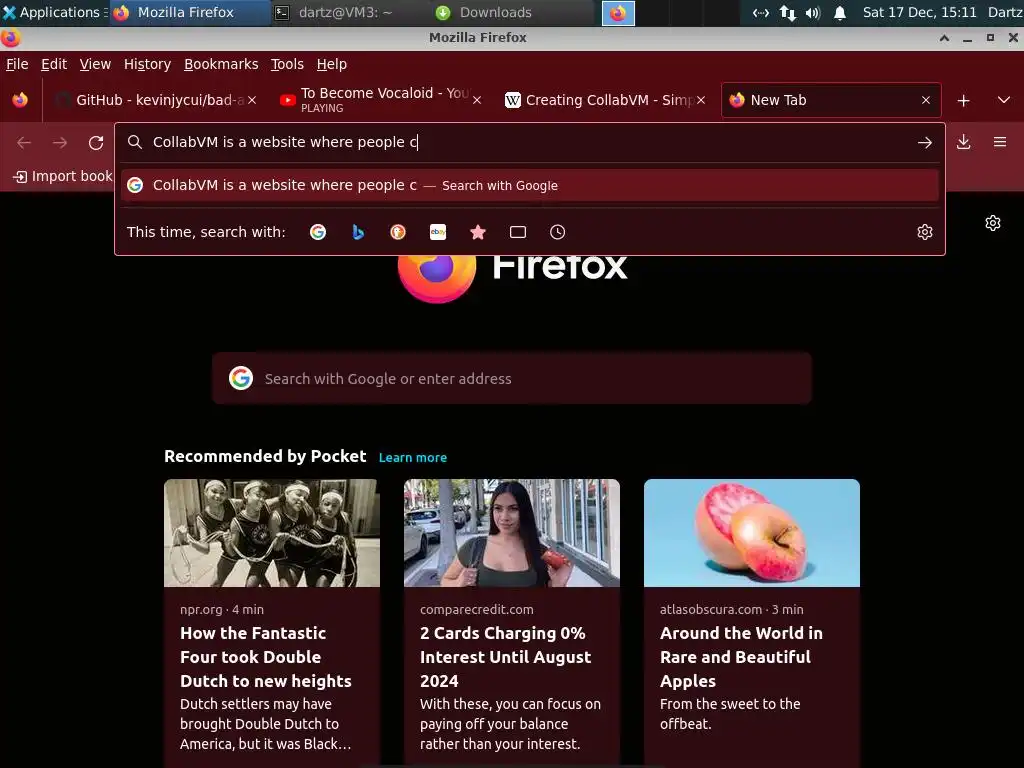Close the GitHub kevinjycui tab

pos(252,100)
